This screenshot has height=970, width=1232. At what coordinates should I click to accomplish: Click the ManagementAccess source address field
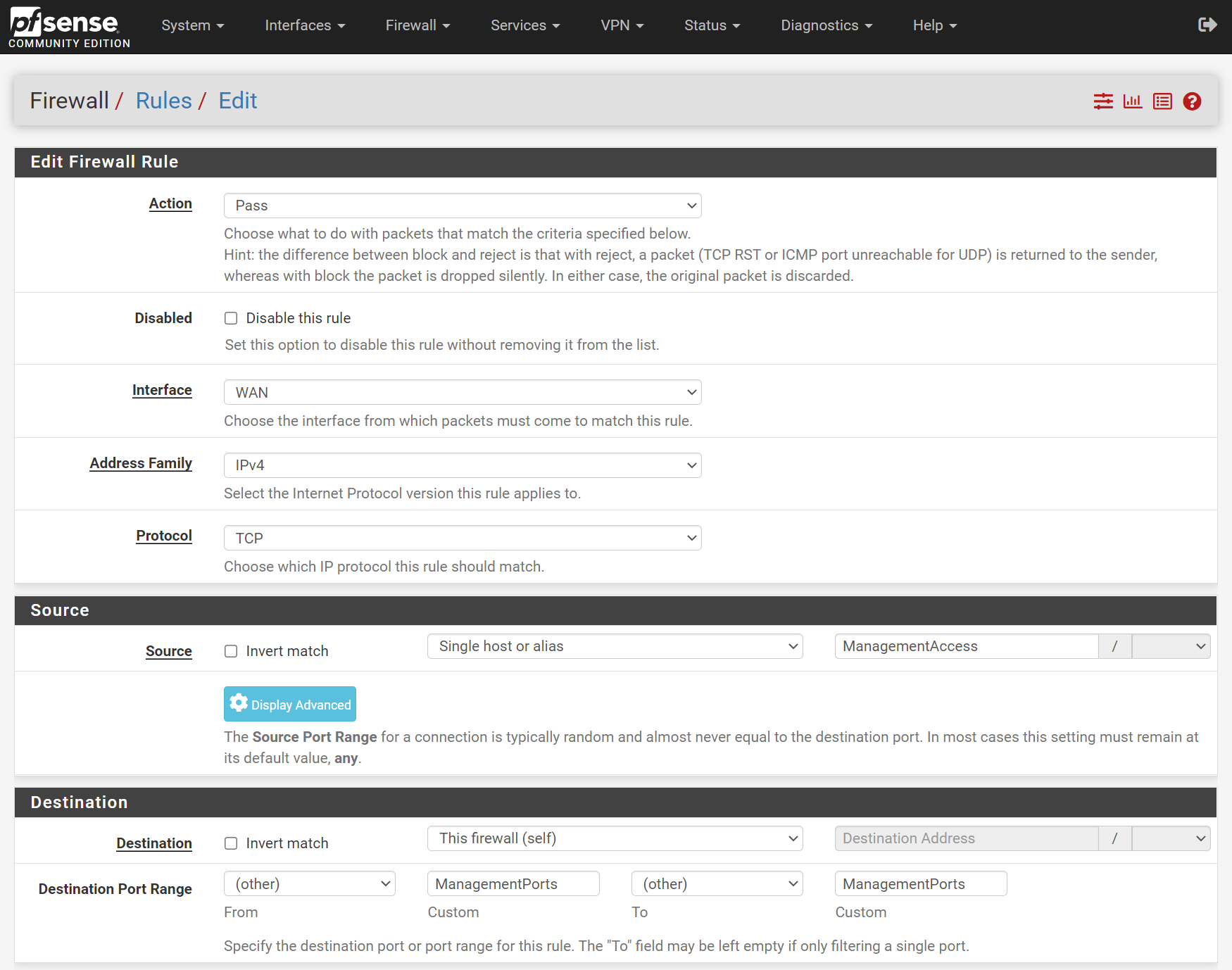tap(967, 646)
